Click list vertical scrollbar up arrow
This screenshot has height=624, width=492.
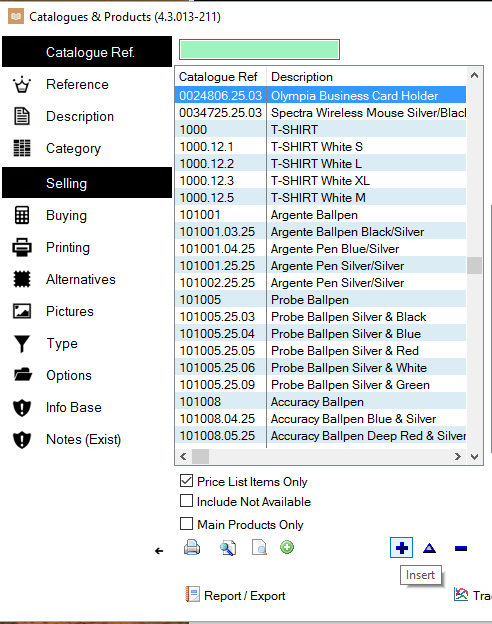pos(474,75)
